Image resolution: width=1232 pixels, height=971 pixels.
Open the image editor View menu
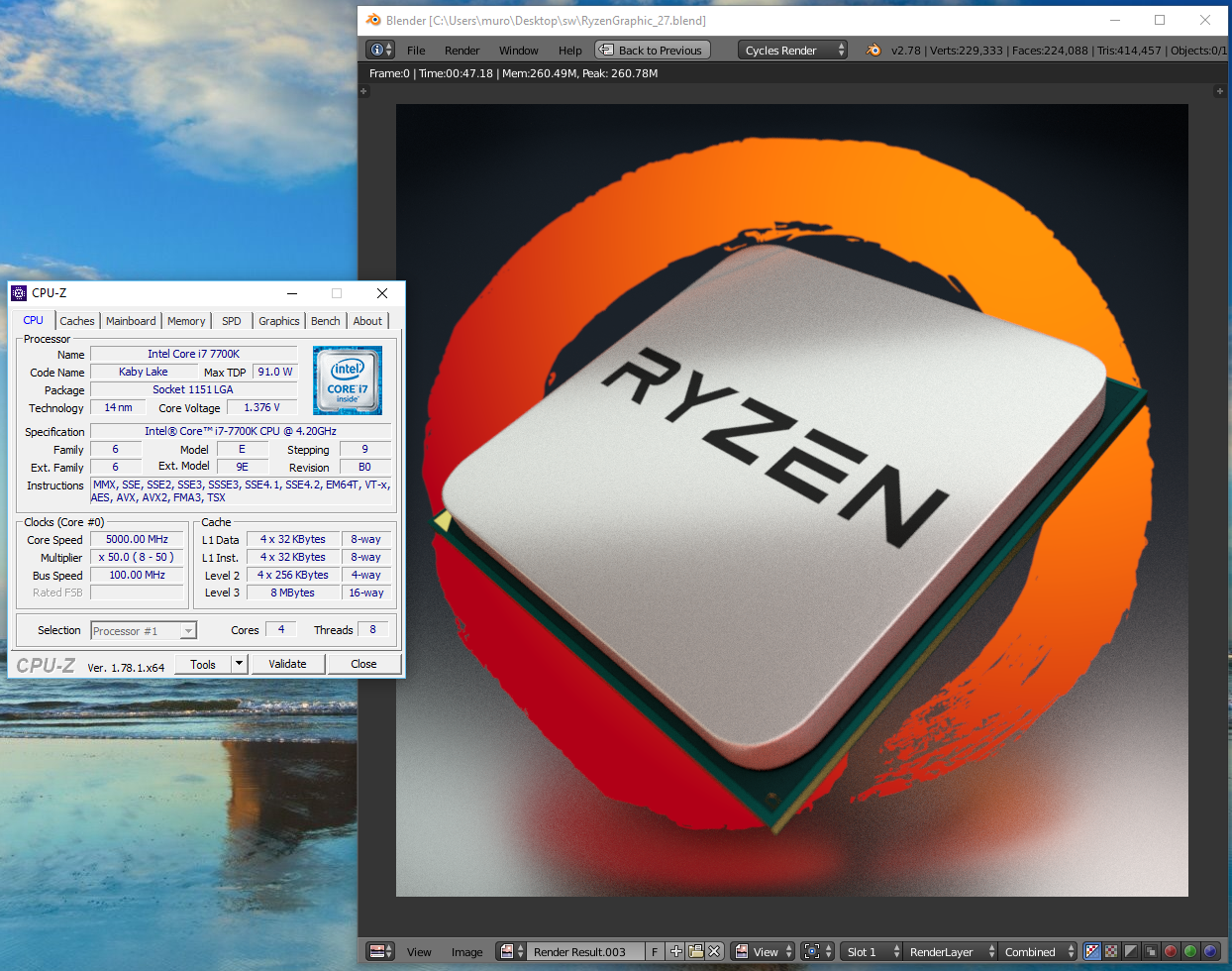(x=419, y=952)
